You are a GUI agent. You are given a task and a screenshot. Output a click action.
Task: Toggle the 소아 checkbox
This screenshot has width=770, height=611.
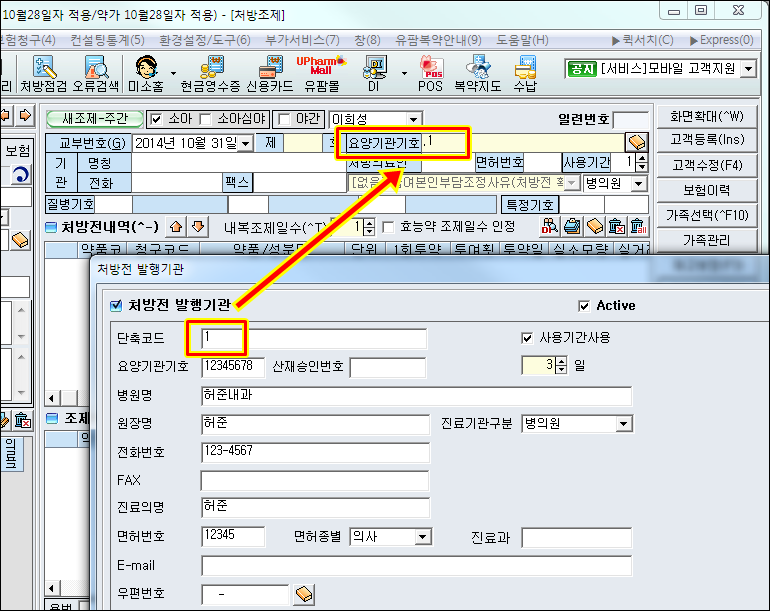[155, 119]
